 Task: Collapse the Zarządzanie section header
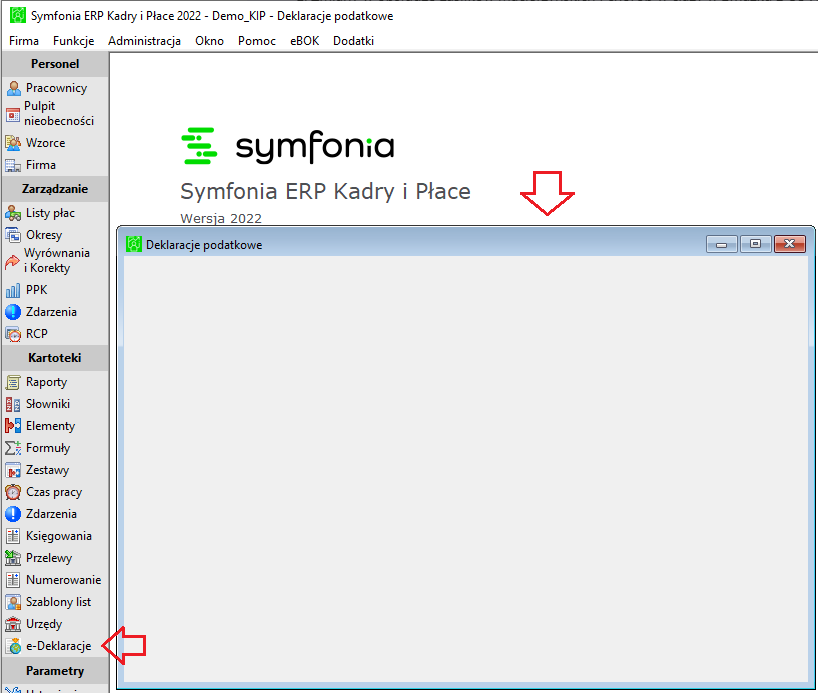tap(55, 189)
